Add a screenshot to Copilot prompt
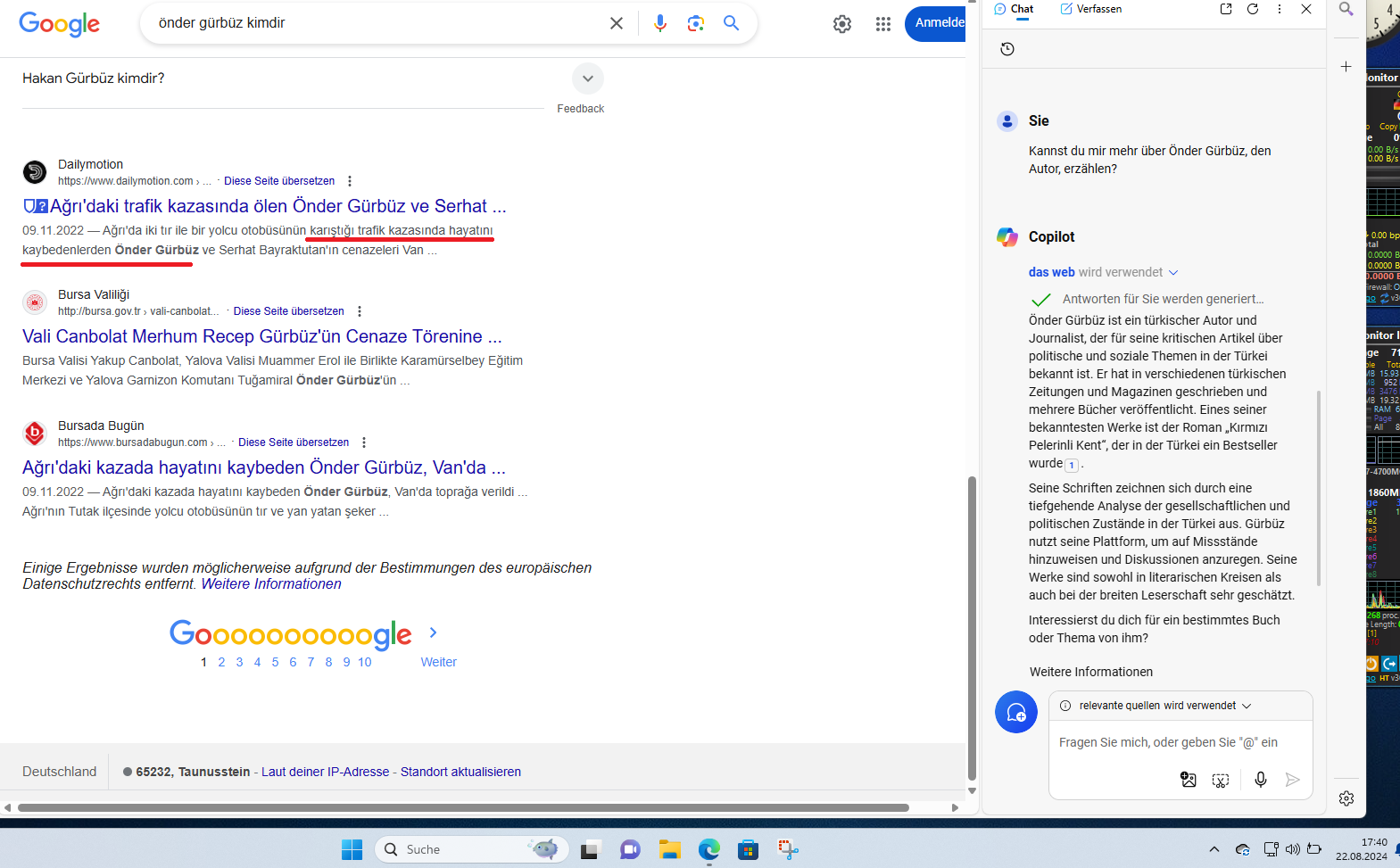This screenshot has height=868, width=1400. 1221,780
